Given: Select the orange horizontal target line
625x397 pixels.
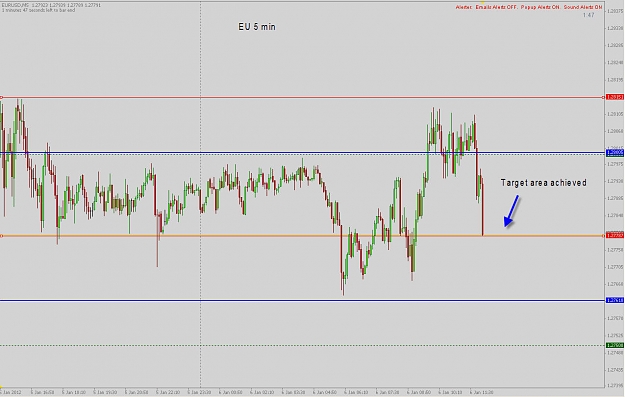Looking at the screenshot, I should coord(302,236).
